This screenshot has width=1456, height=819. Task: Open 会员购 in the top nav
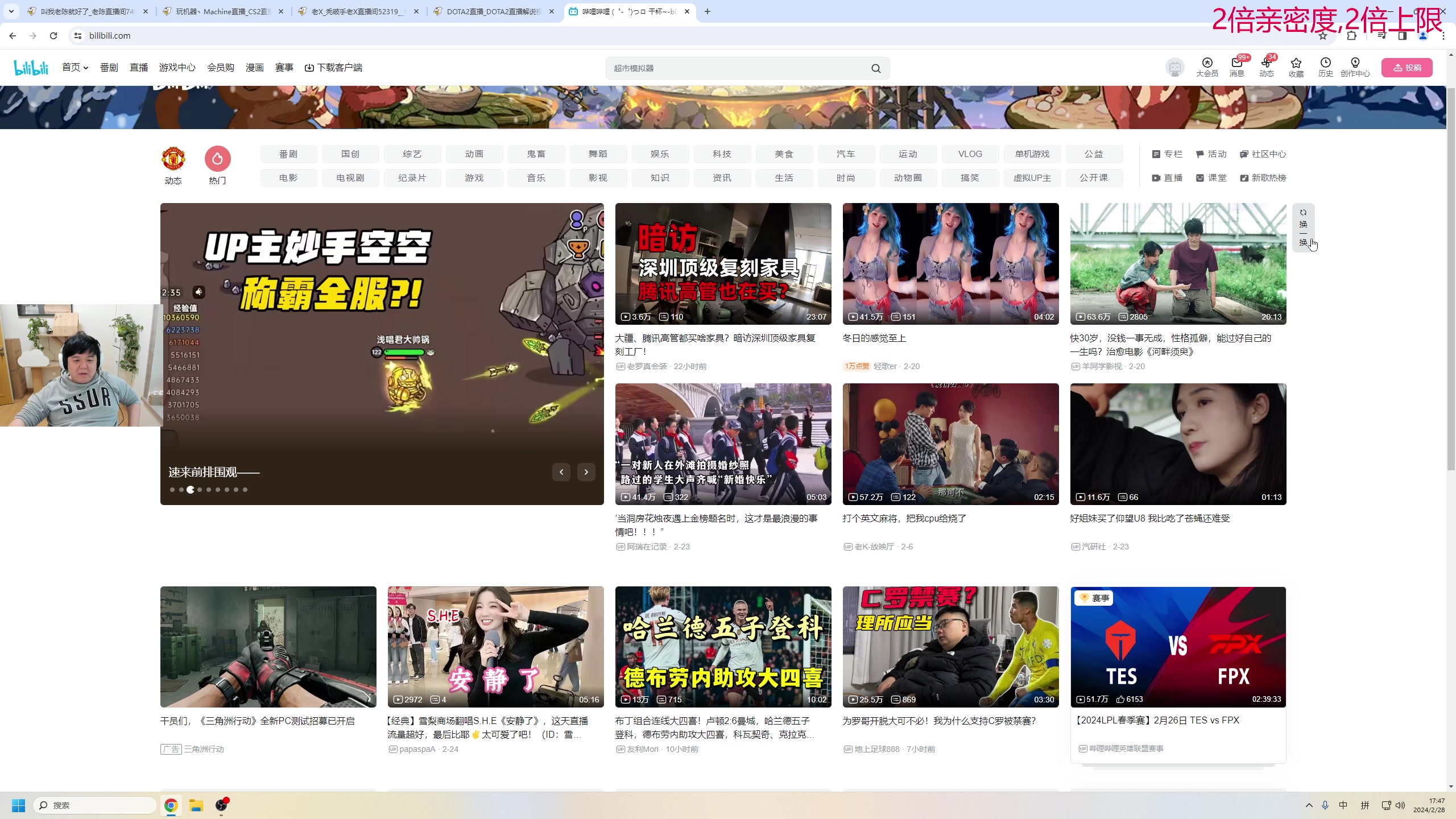[221, 68]
